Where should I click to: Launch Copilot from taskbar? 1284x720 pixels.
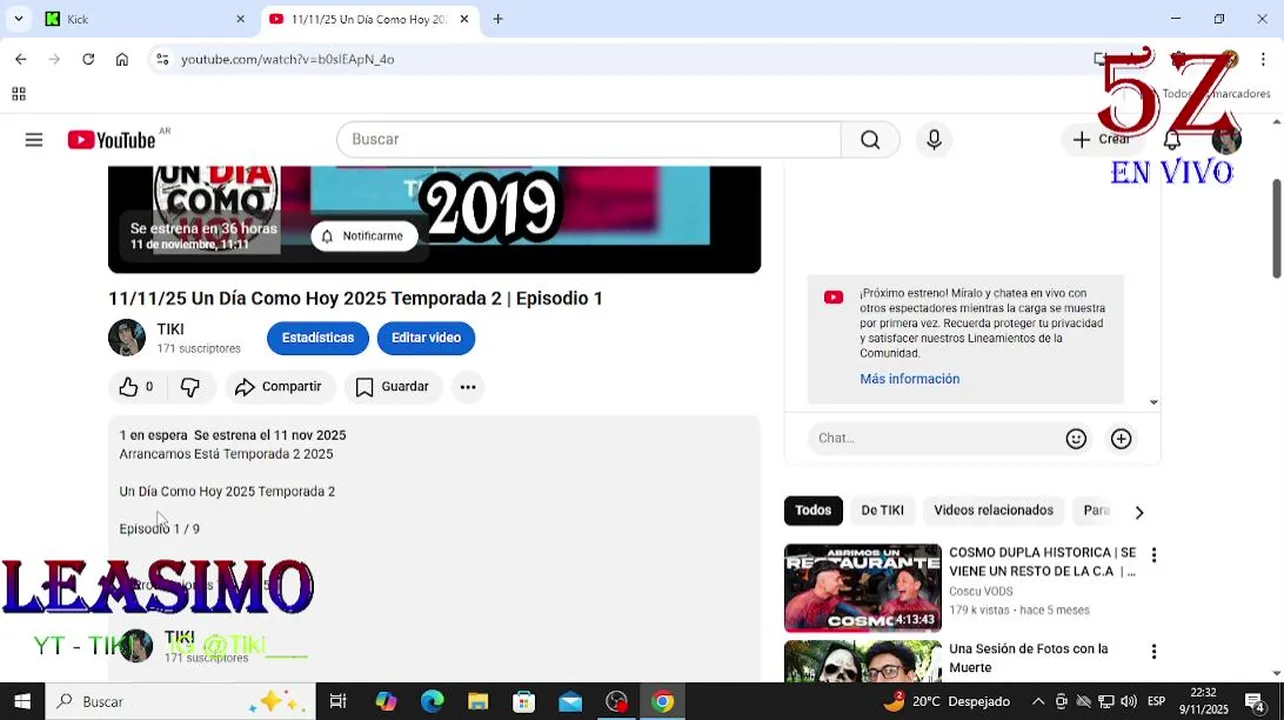click(x=385, y=702)
